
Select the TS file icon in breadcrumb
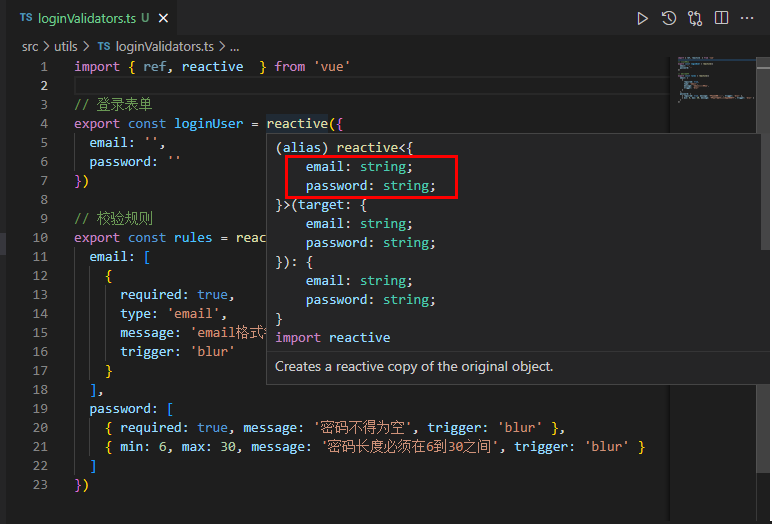pyautogui.click(x=103, y=46)
